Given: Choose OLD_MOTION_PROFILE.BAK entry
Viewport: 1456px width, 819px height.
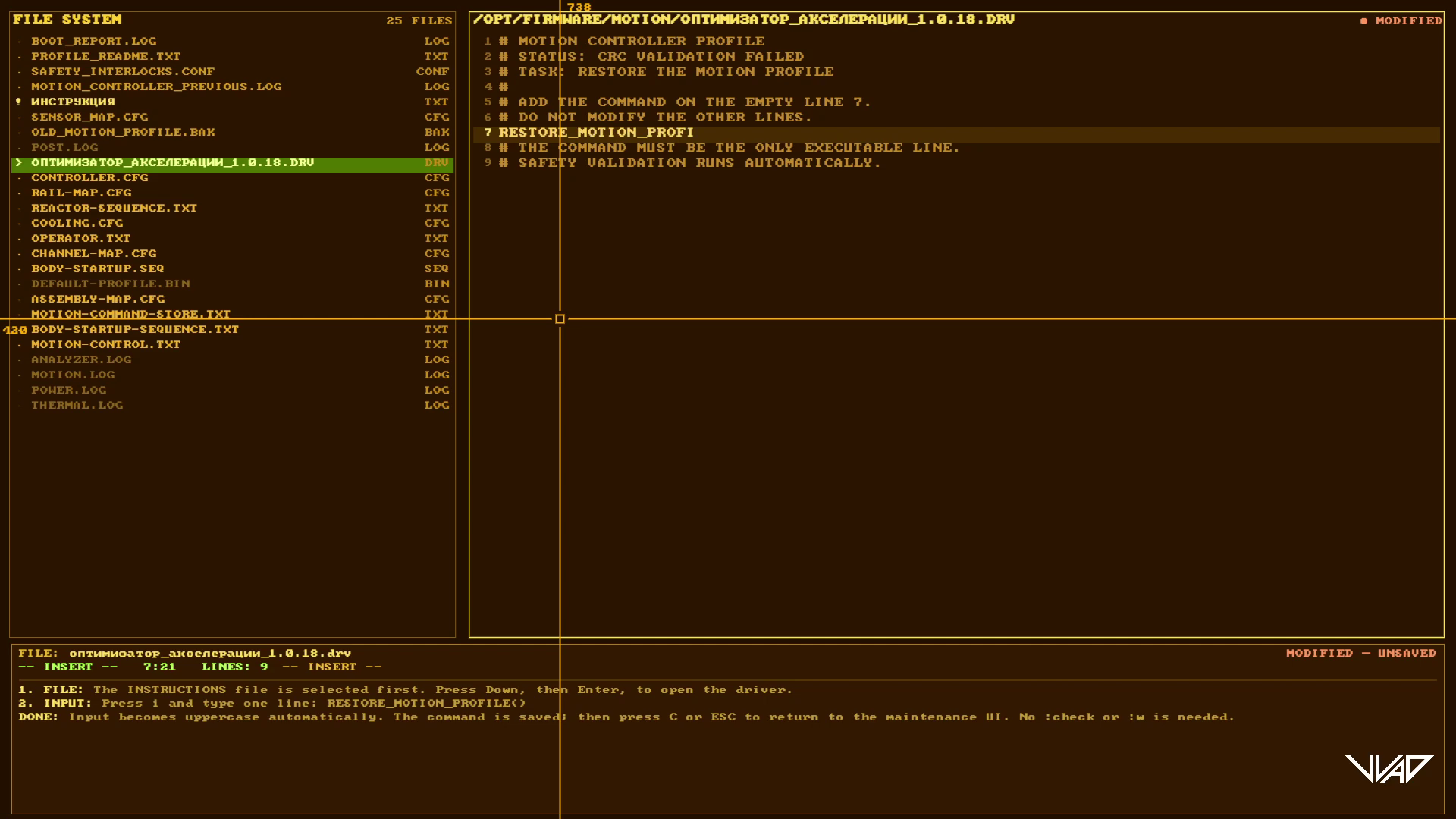Looking at the screenshot, I should [x=232, y=132].
